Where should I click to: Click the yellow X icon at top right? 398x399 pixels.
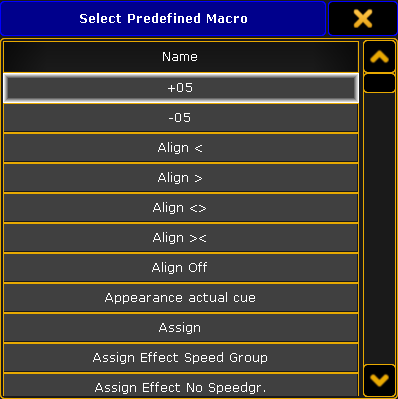coord(363,18)
